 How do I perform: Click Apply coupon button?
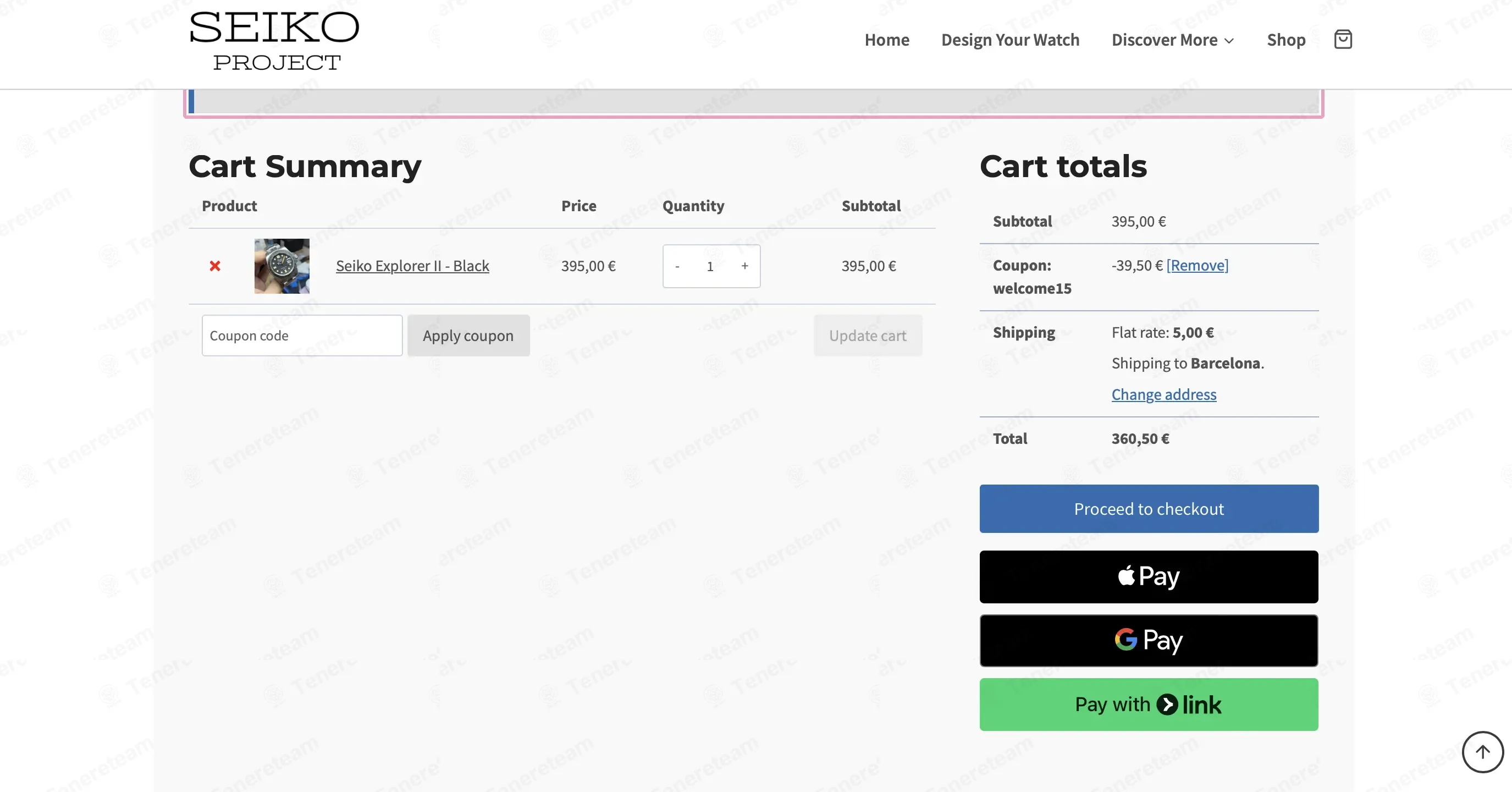tap(468, 336)
